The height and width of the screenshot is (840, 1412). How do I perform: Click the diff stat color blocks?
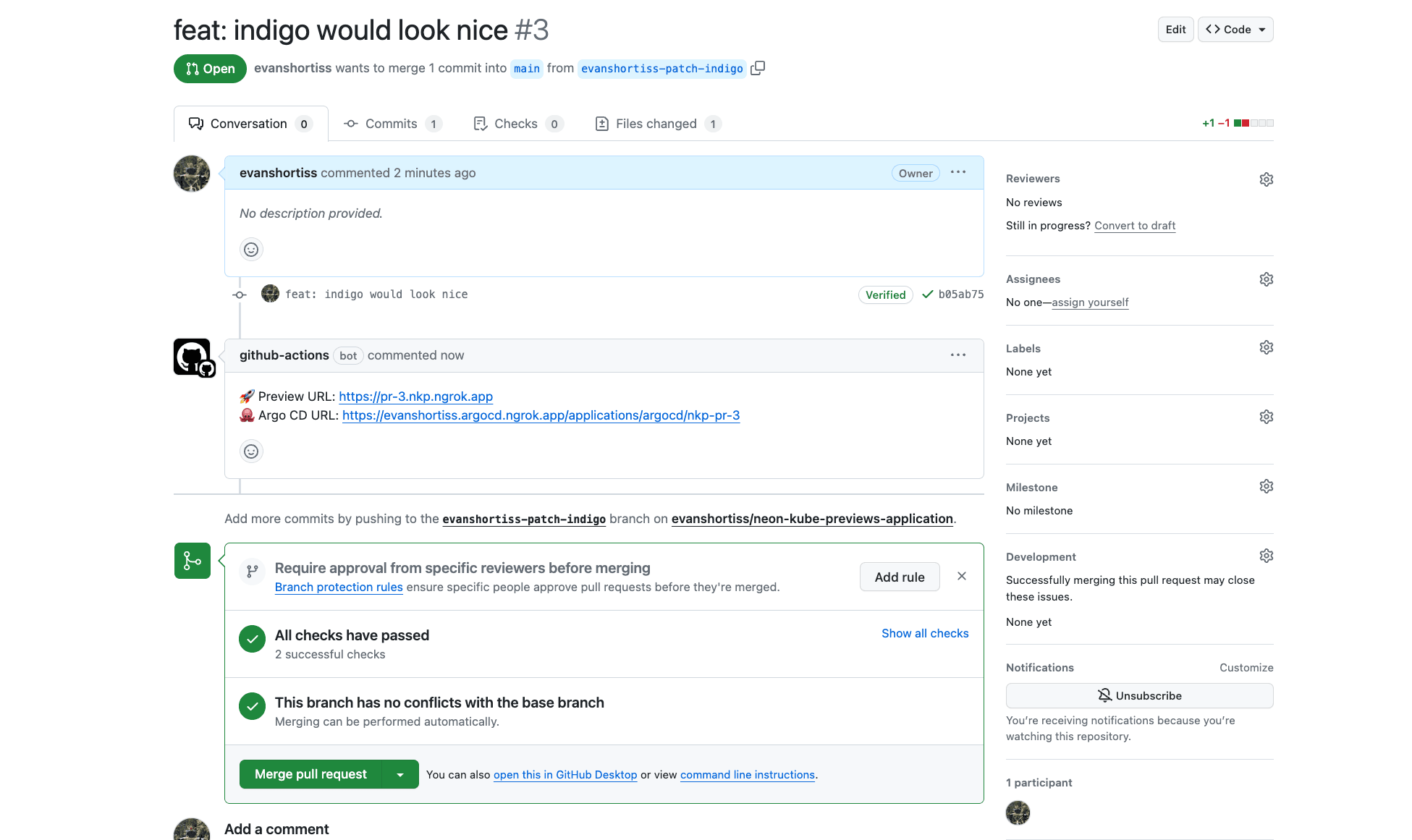point(1254,124)
